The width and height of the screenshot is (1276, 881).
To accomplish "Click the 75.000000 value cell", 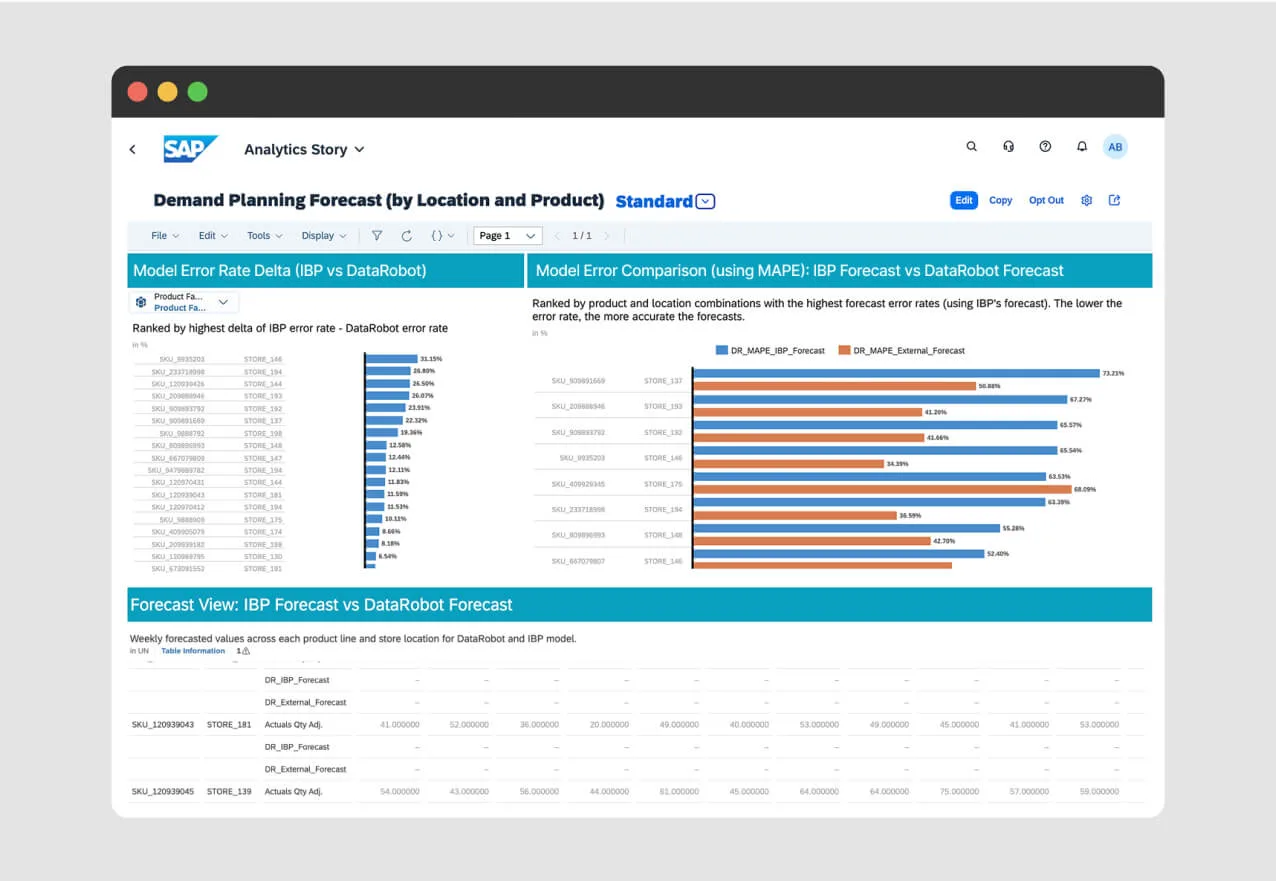I will point(959,791).
